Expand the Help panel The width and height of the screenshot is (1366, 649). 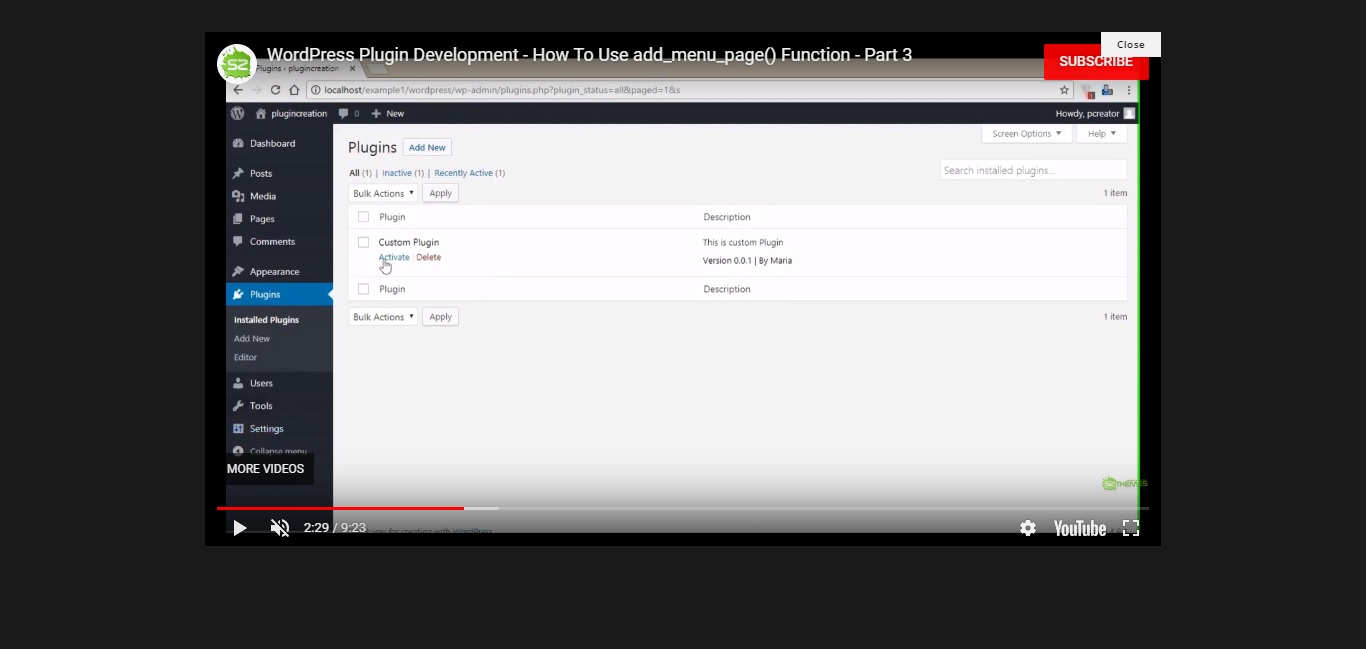click(1101, 134)
